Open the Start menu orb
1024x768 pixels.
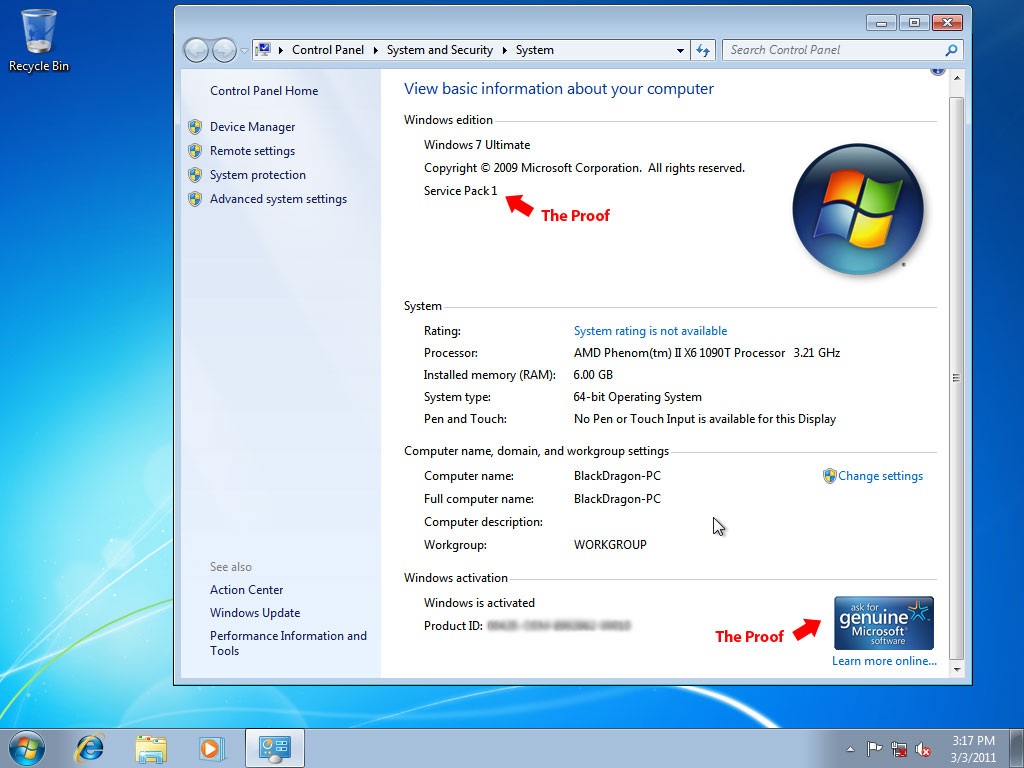point(27,748)
